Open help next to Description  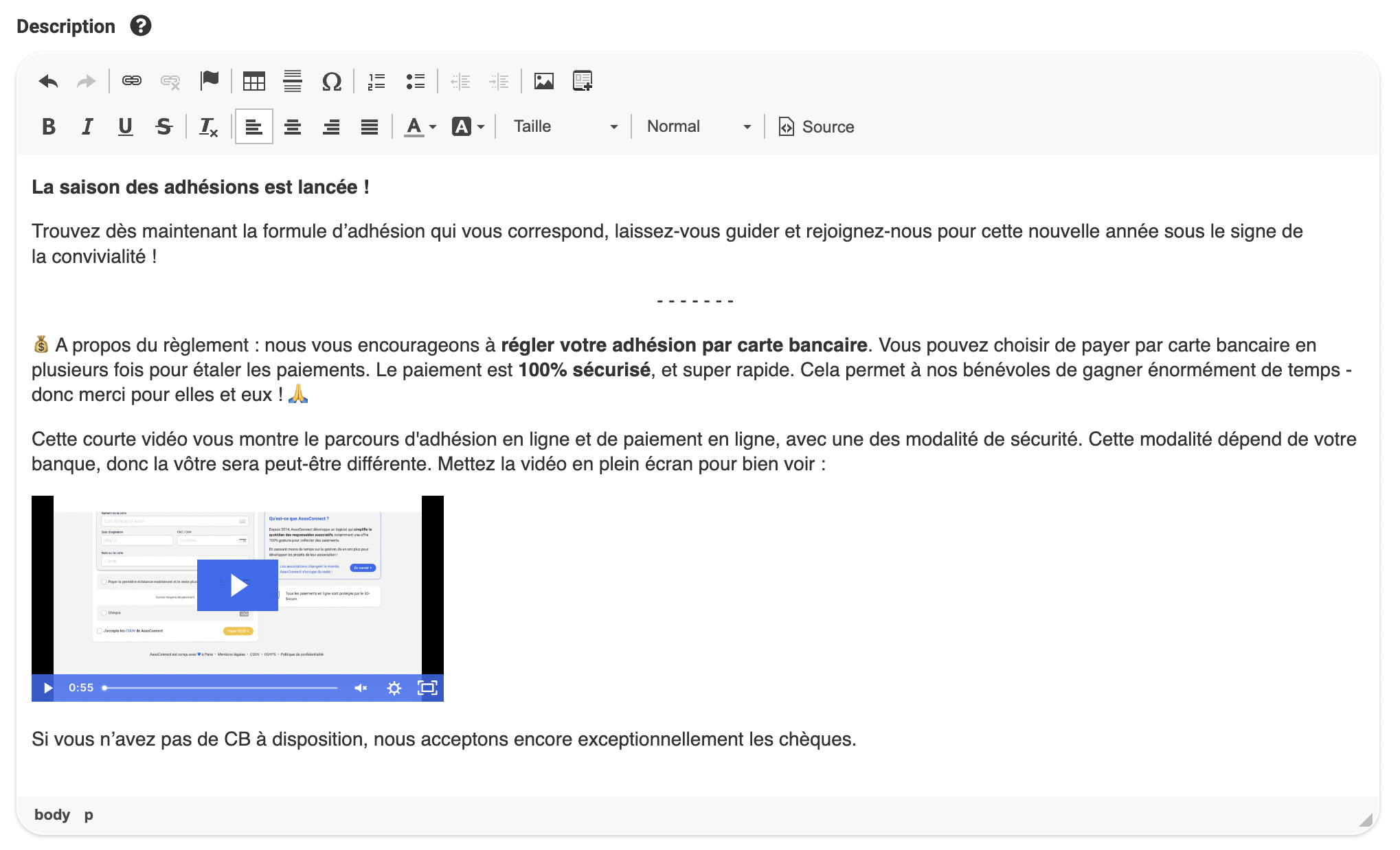141,25
